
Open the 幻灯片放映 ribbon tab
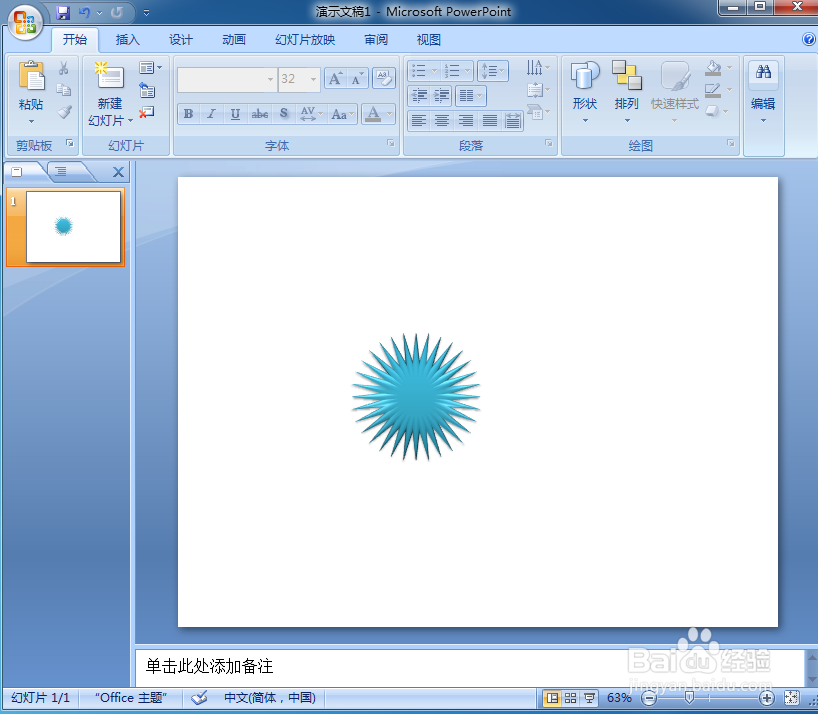[x=305, y=40]
